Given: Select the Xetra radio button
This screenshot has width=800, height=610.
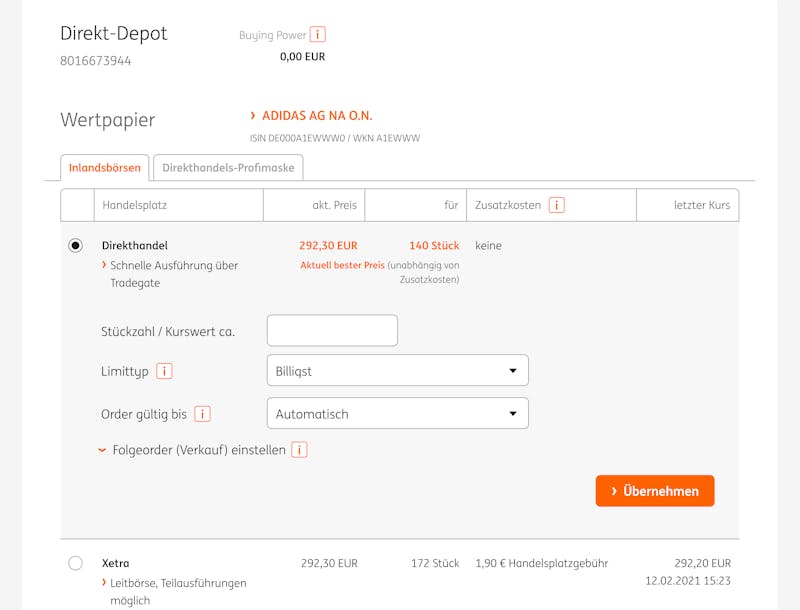Looking at the screenshot, I should [76, 563].
